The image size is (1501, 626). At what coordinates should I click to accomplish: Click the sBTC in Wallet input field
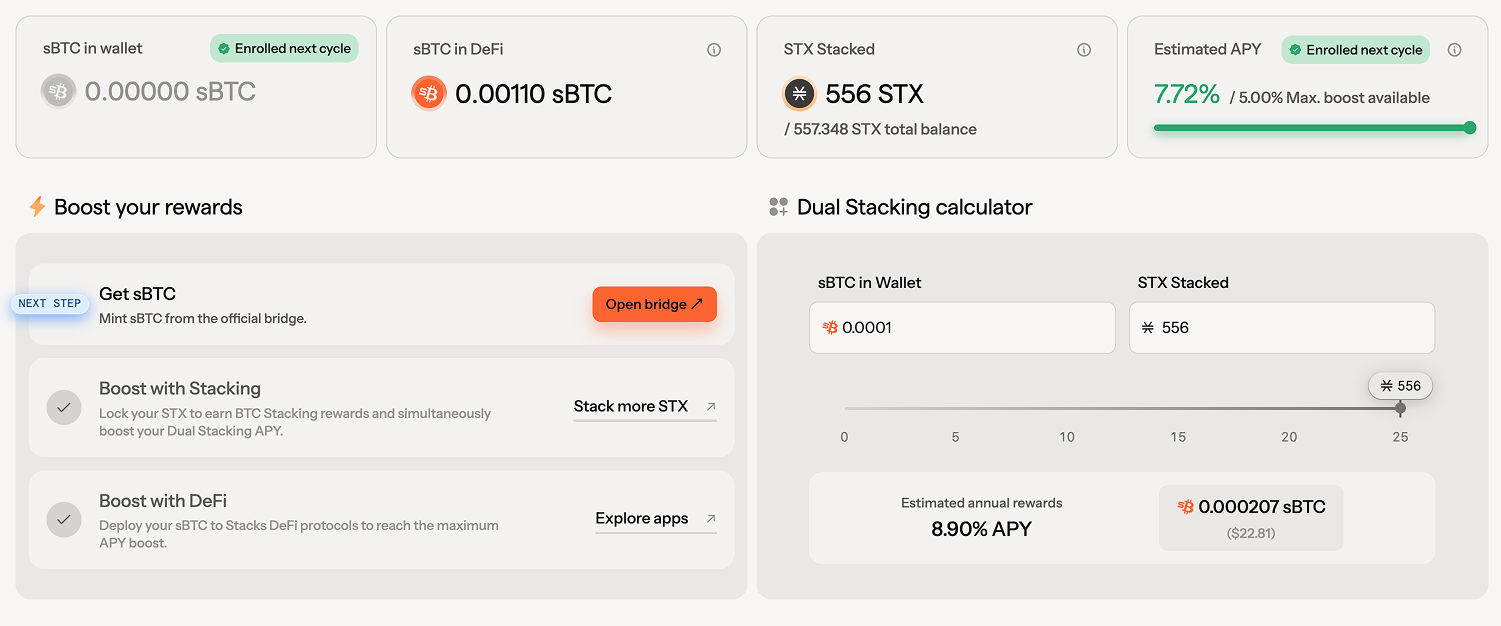(962, 328)
